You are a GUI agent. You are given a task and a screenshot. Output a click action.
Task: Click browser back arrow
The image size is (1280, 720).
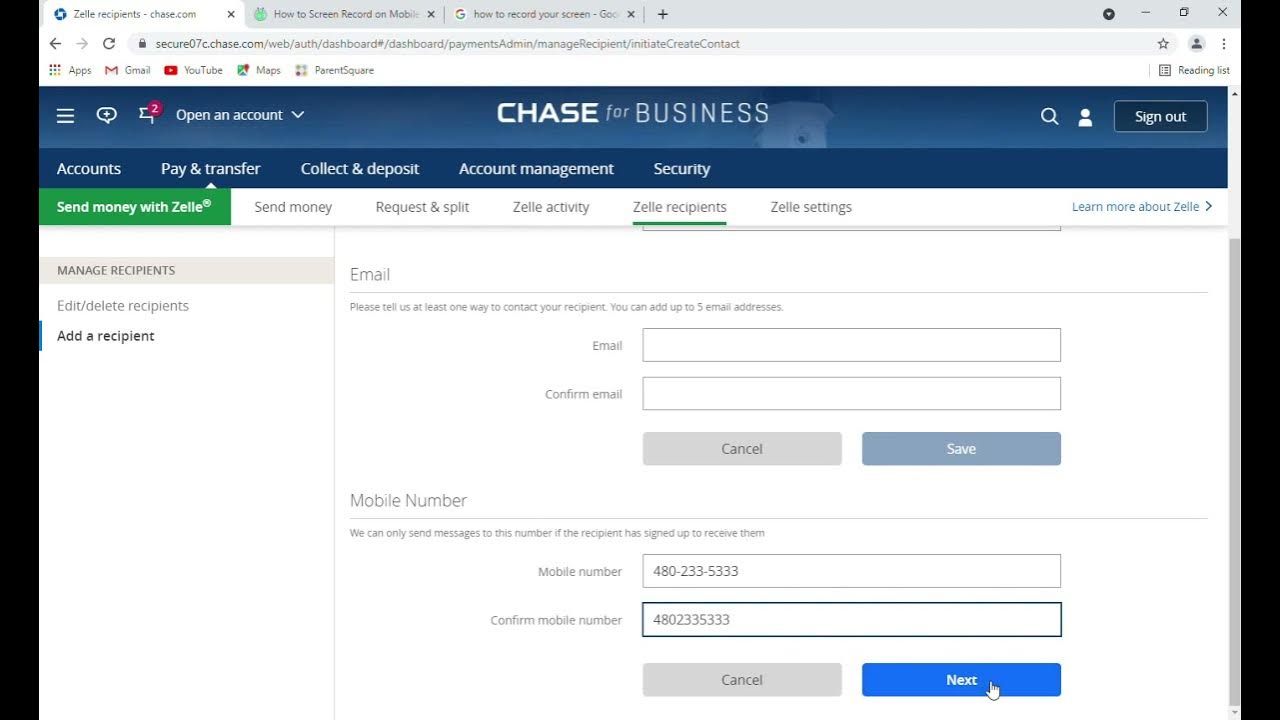55,44
